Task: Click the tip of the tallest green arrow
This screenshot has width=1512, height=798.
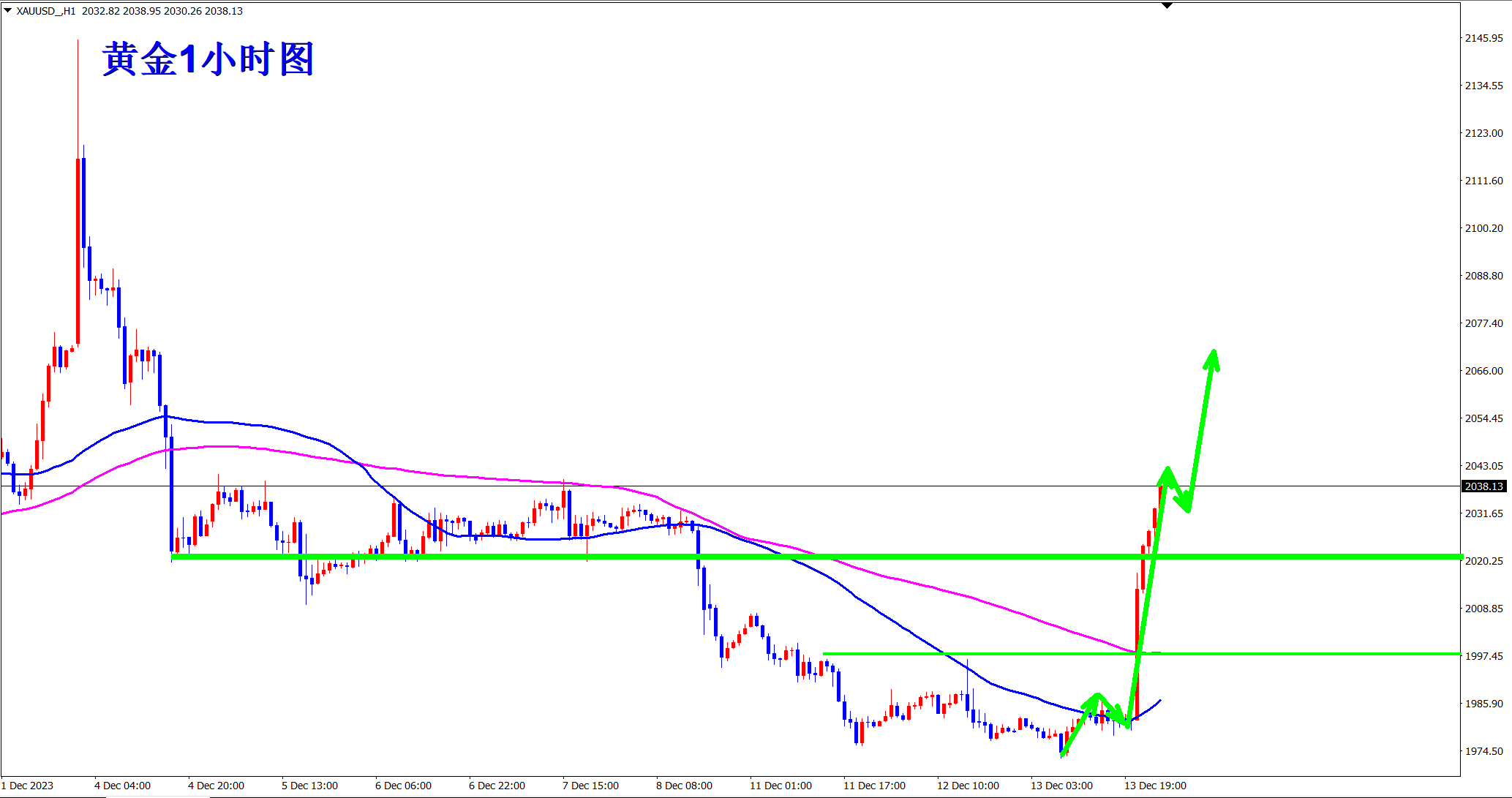Action: (1214, 352)
